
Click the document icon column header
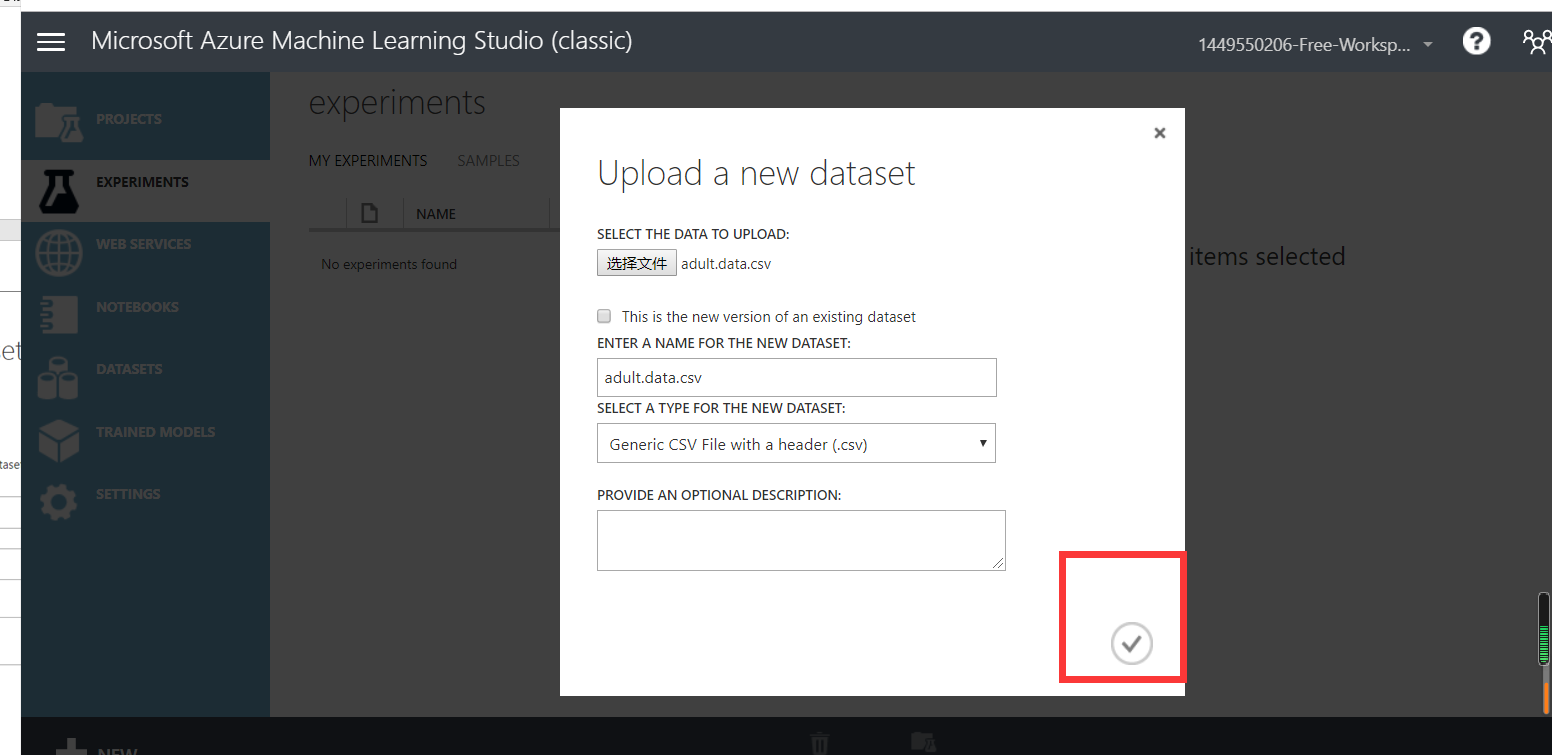370,213
